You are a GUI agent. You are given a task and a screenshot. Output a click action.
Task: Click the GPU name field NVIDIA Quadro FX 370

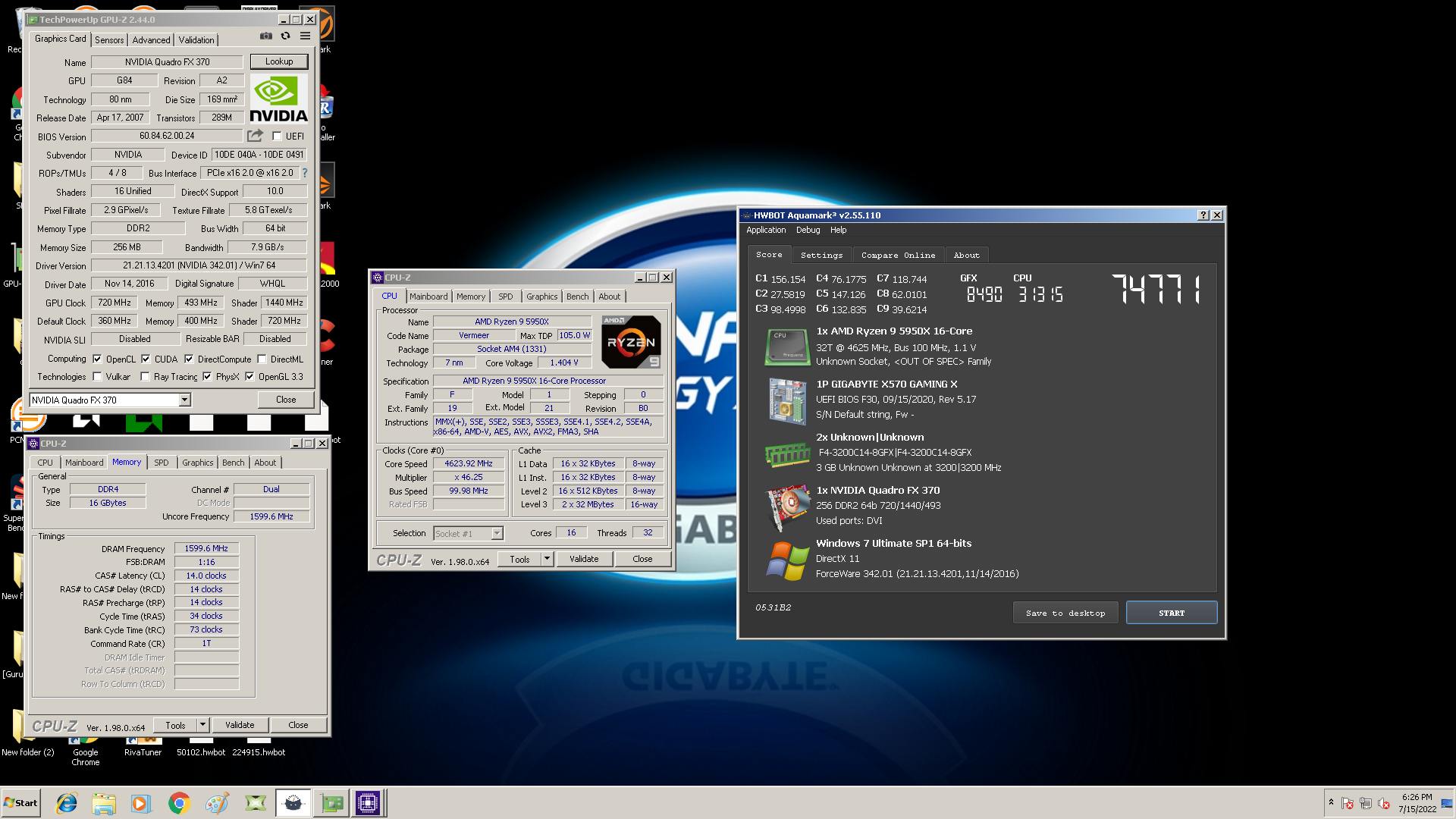point(168,62)
